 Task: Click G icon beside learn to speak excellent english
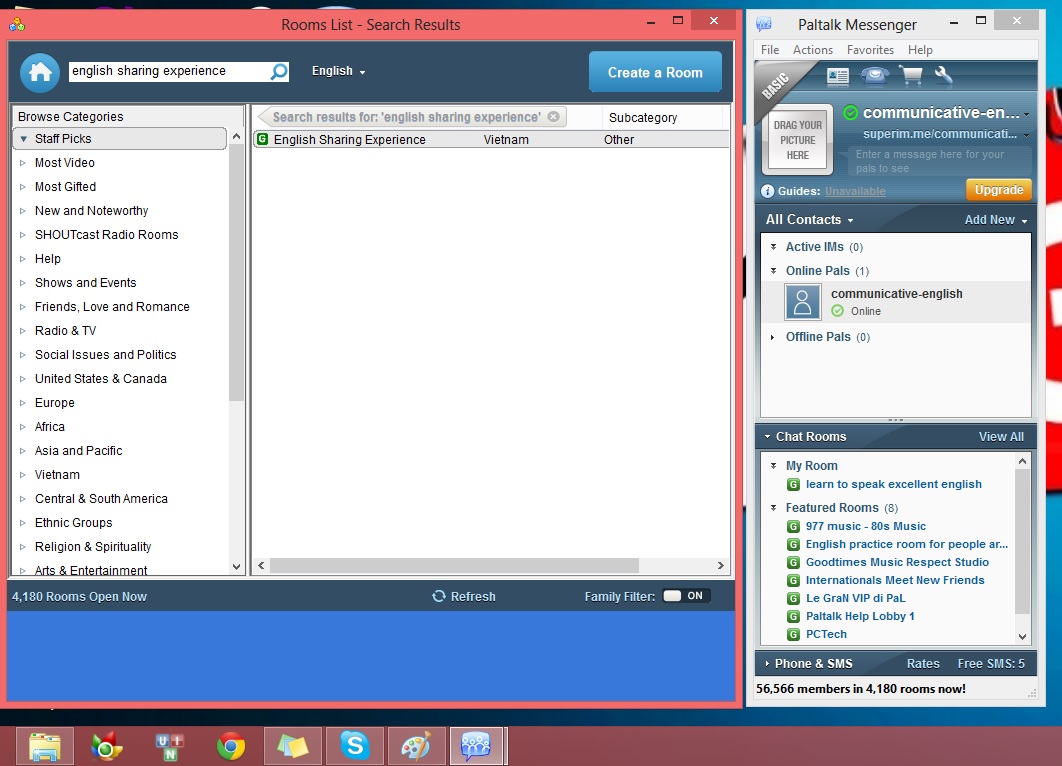click(793, 484)
